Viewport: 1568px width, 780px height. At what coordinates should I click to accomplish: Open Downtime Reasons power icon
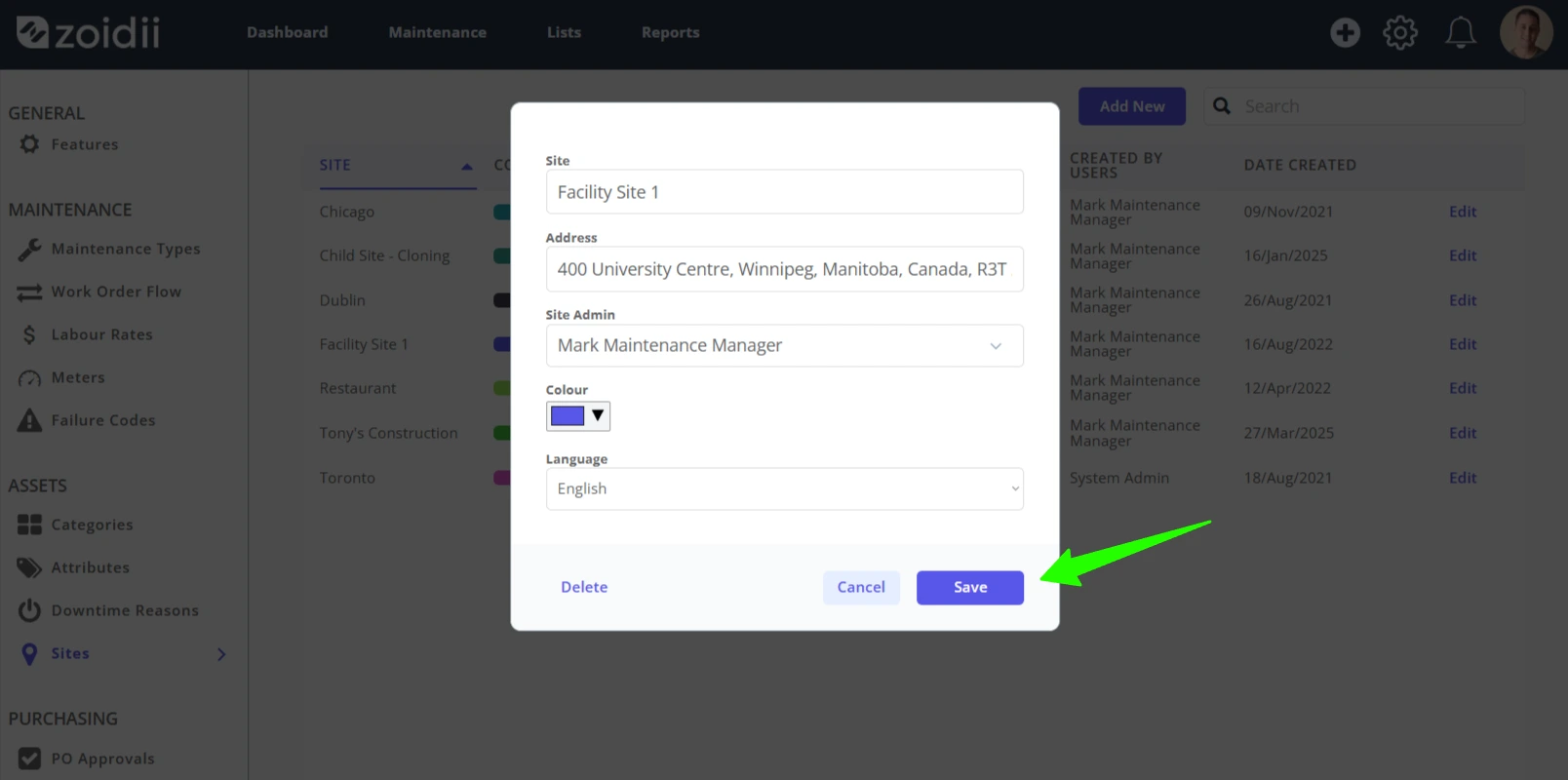[29, 610]
